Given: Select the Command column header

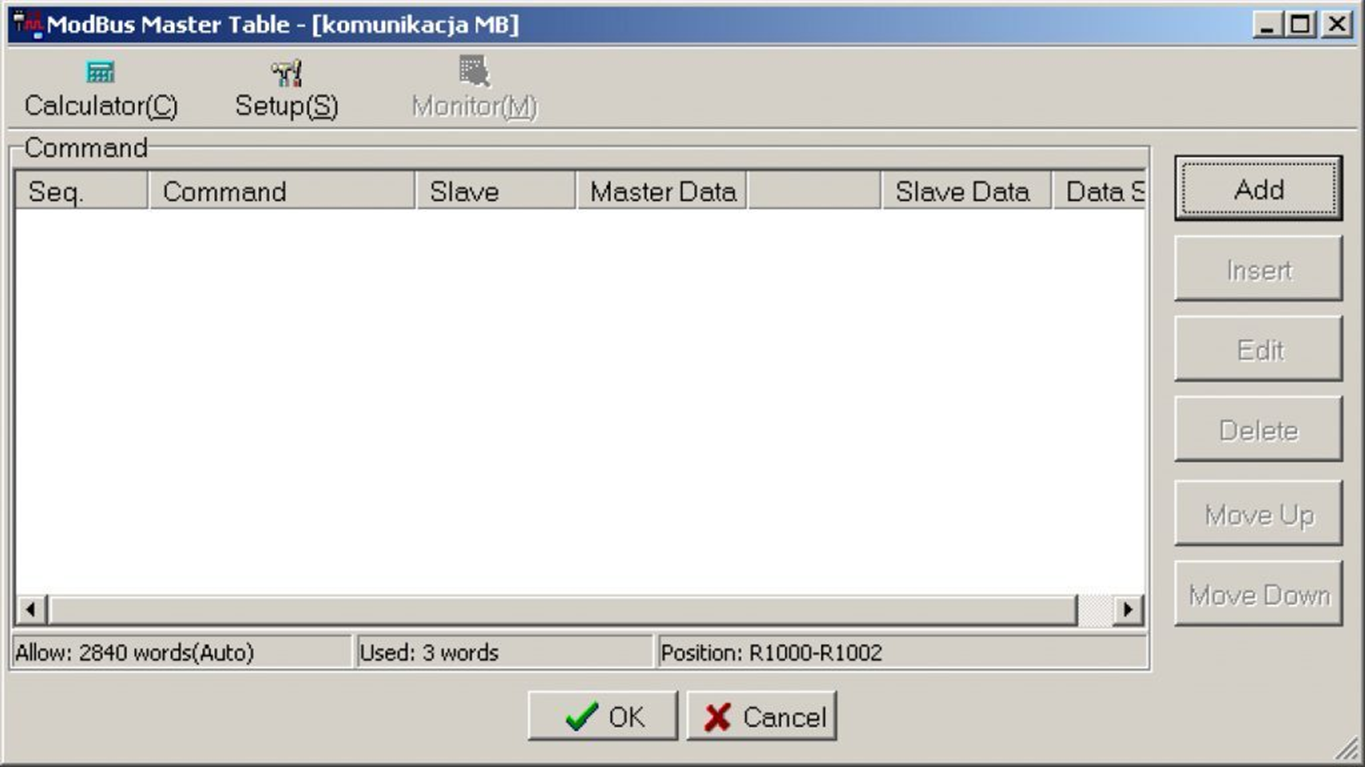Looking at the screenshot, I should click(281, 192).
